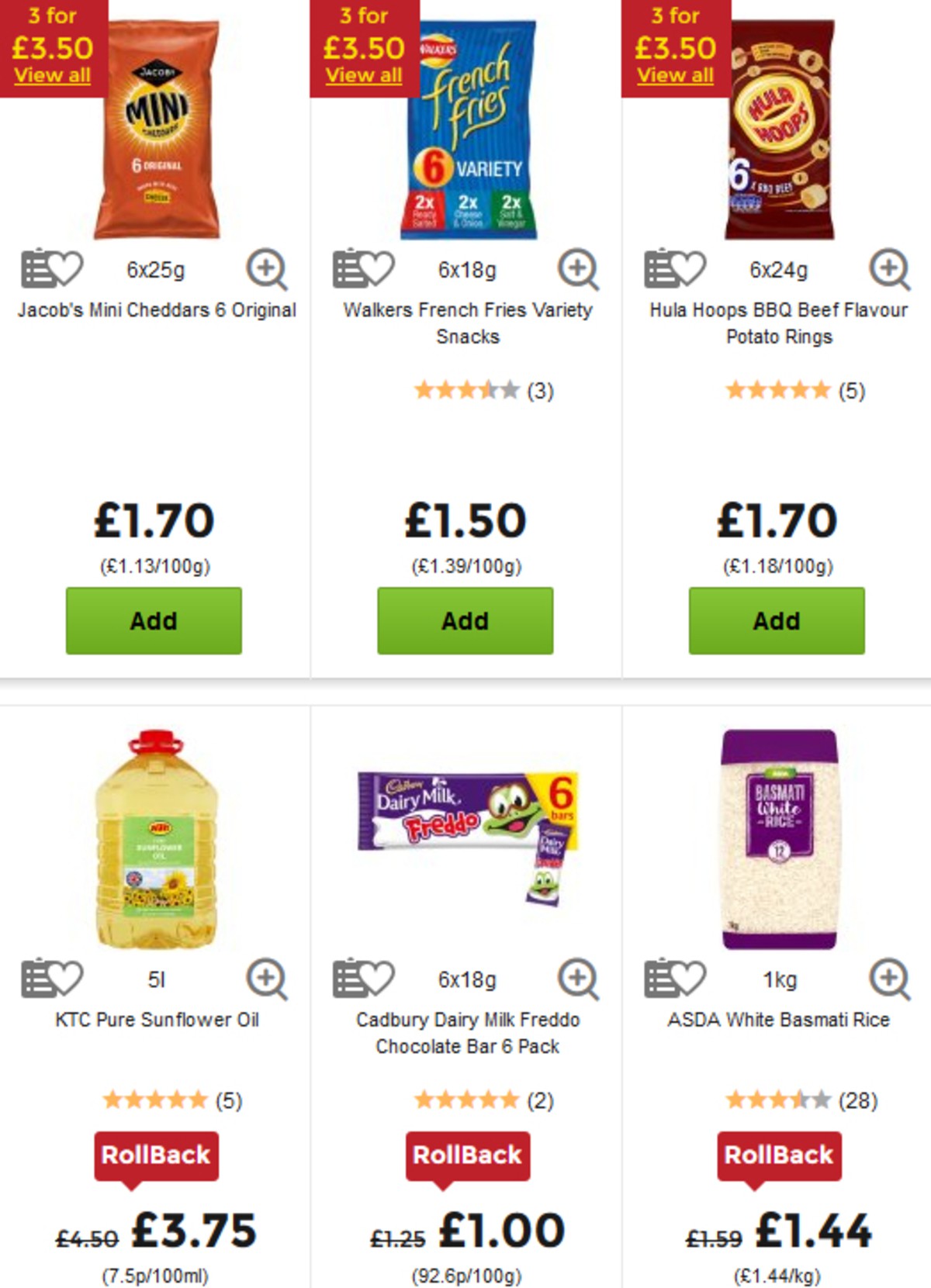View reviews for Walkers French Fries star rating
Image resolution: width=931 pixels, height=1288 pixels.
[464, 392]
